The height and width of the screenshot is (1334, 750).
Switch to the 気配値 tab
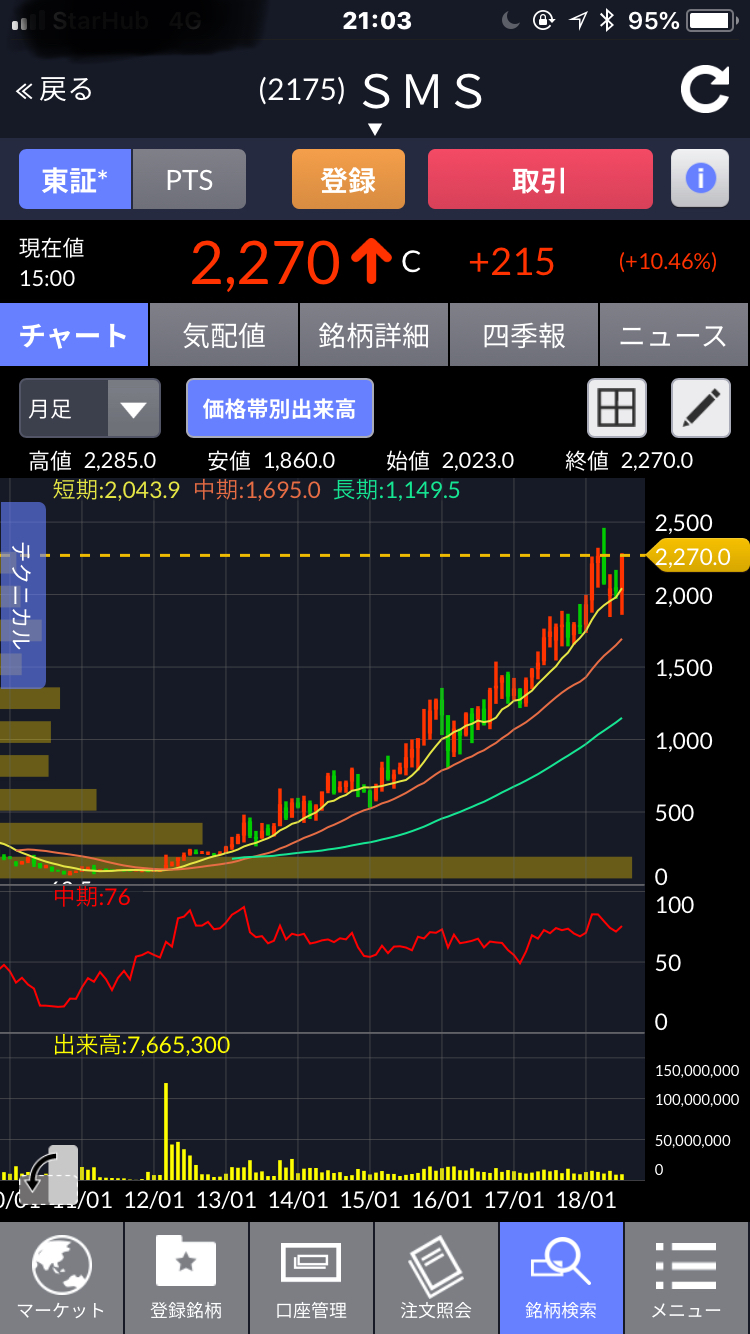[x=224, y=335]
